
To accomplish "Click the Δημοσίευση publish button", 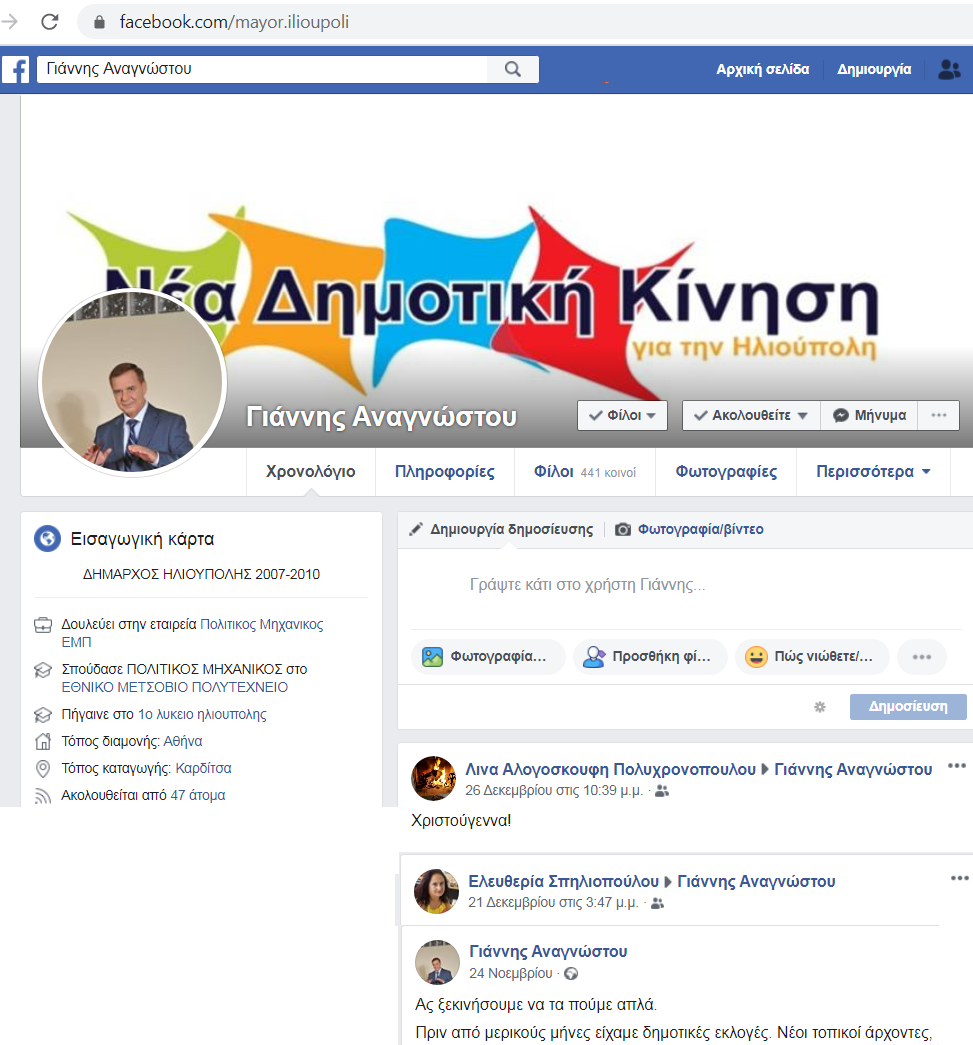I will tap(908, 706).
